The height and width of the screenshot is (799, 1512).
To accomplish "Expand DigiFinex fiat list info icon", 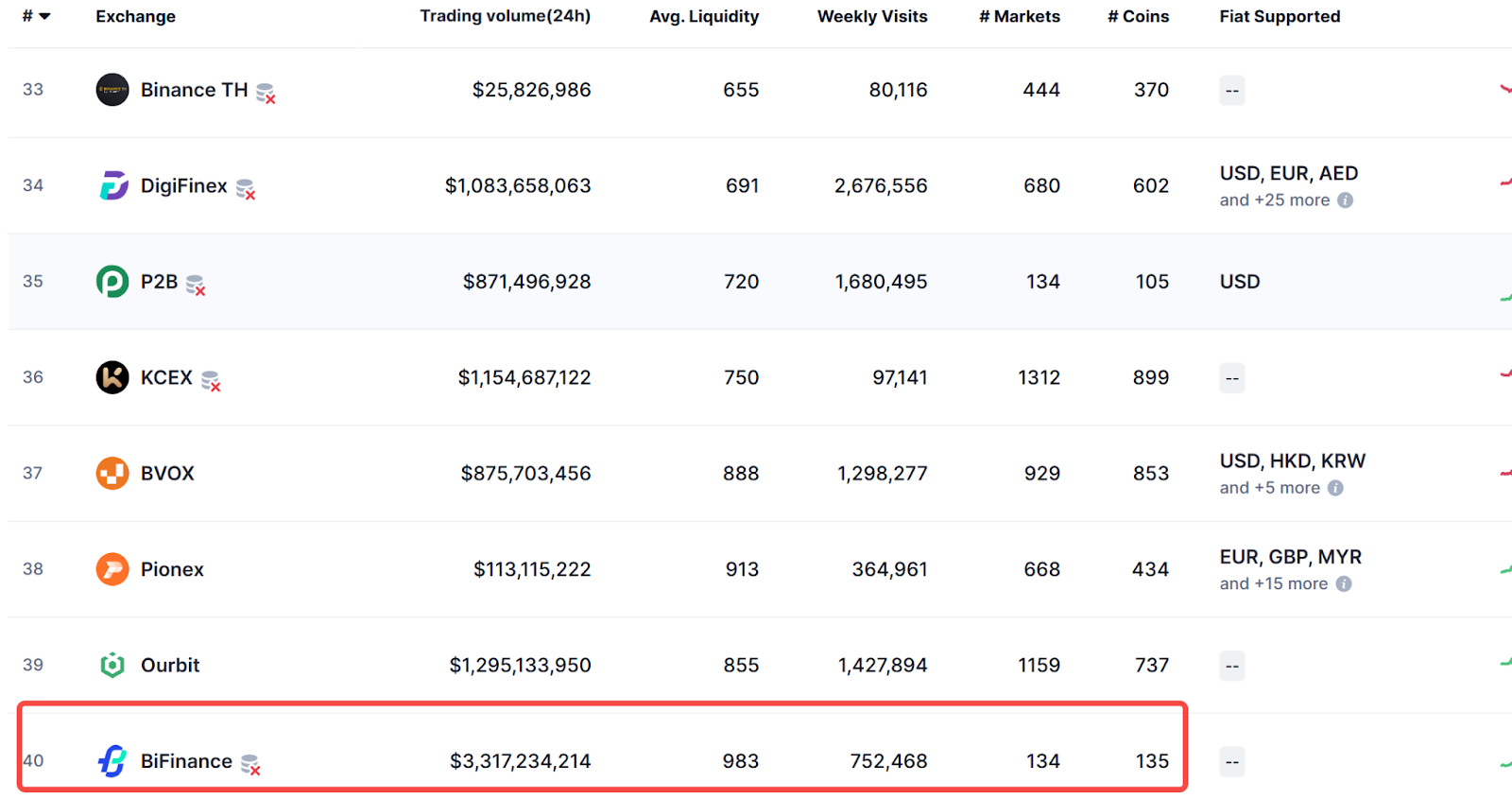I will 1346,200.
